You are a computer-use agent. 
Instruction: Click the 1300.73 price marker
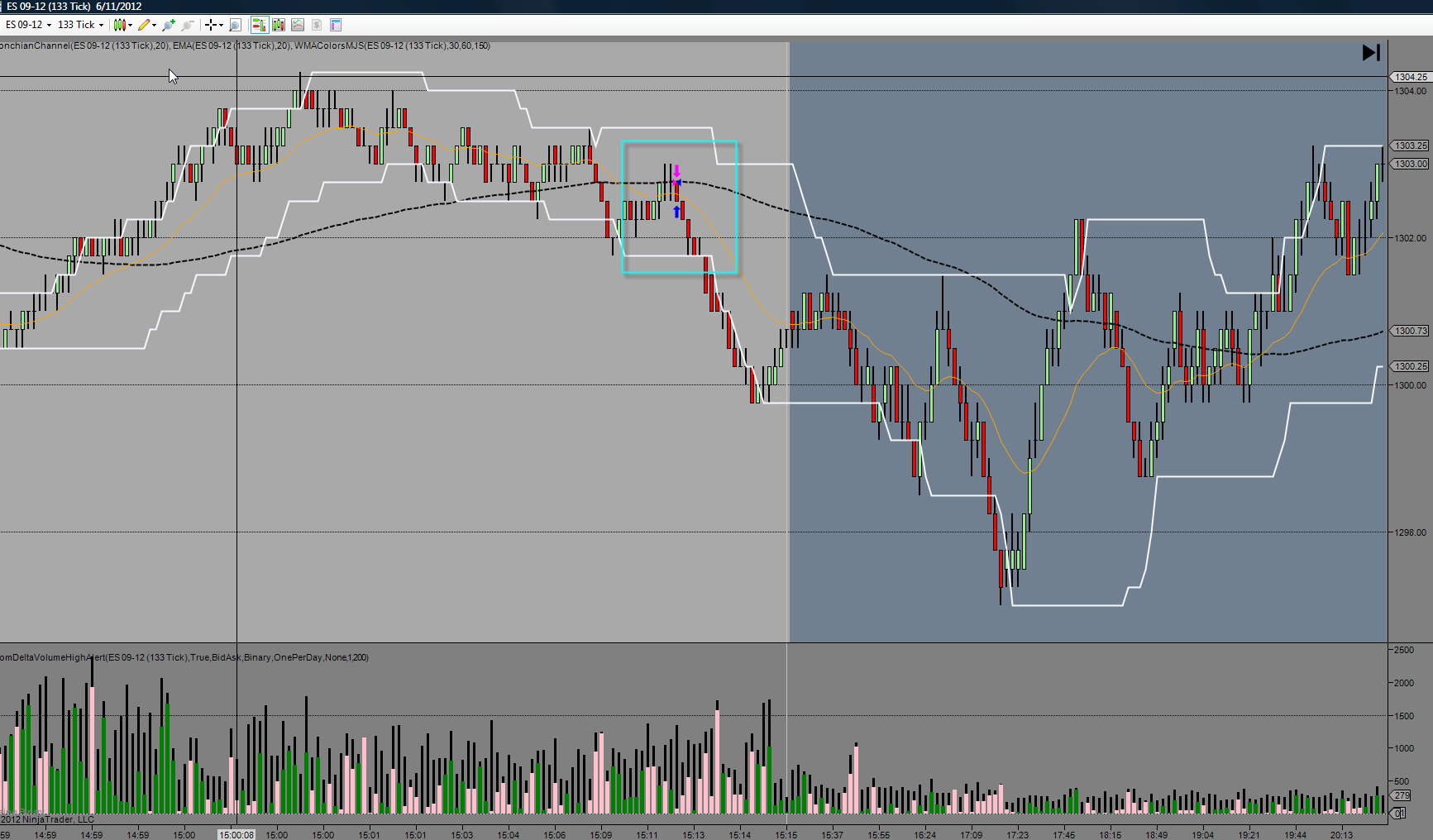point(1411,331)
